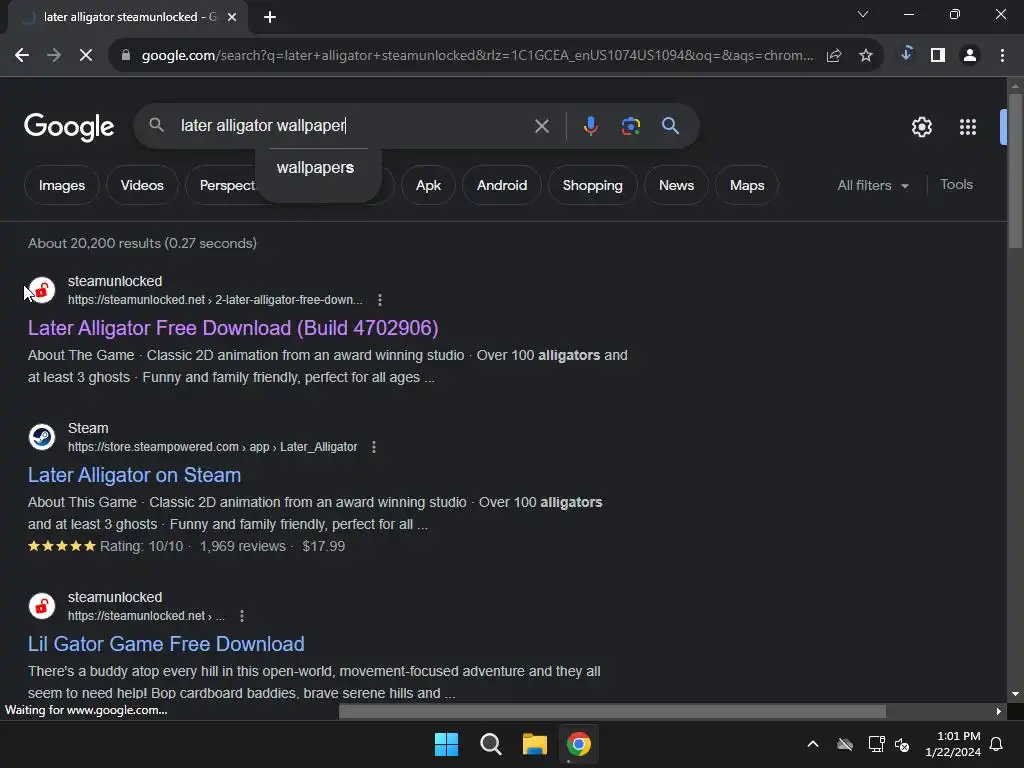1024x768 pixels.
Task: Open File Explorer from taskbar
Action: [534, 744]
